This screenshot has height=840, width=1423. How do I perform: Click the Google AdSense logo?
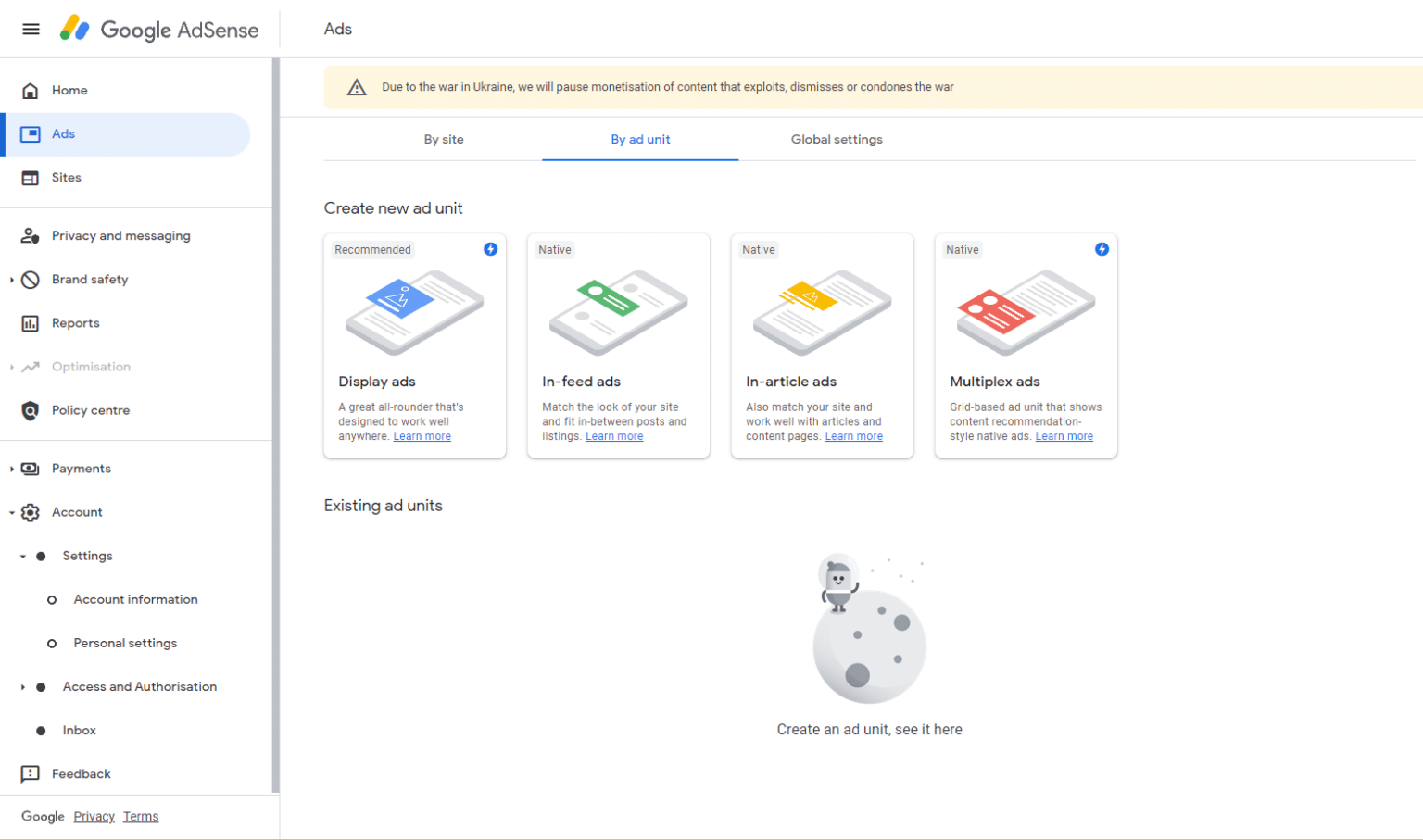(159, 29)
